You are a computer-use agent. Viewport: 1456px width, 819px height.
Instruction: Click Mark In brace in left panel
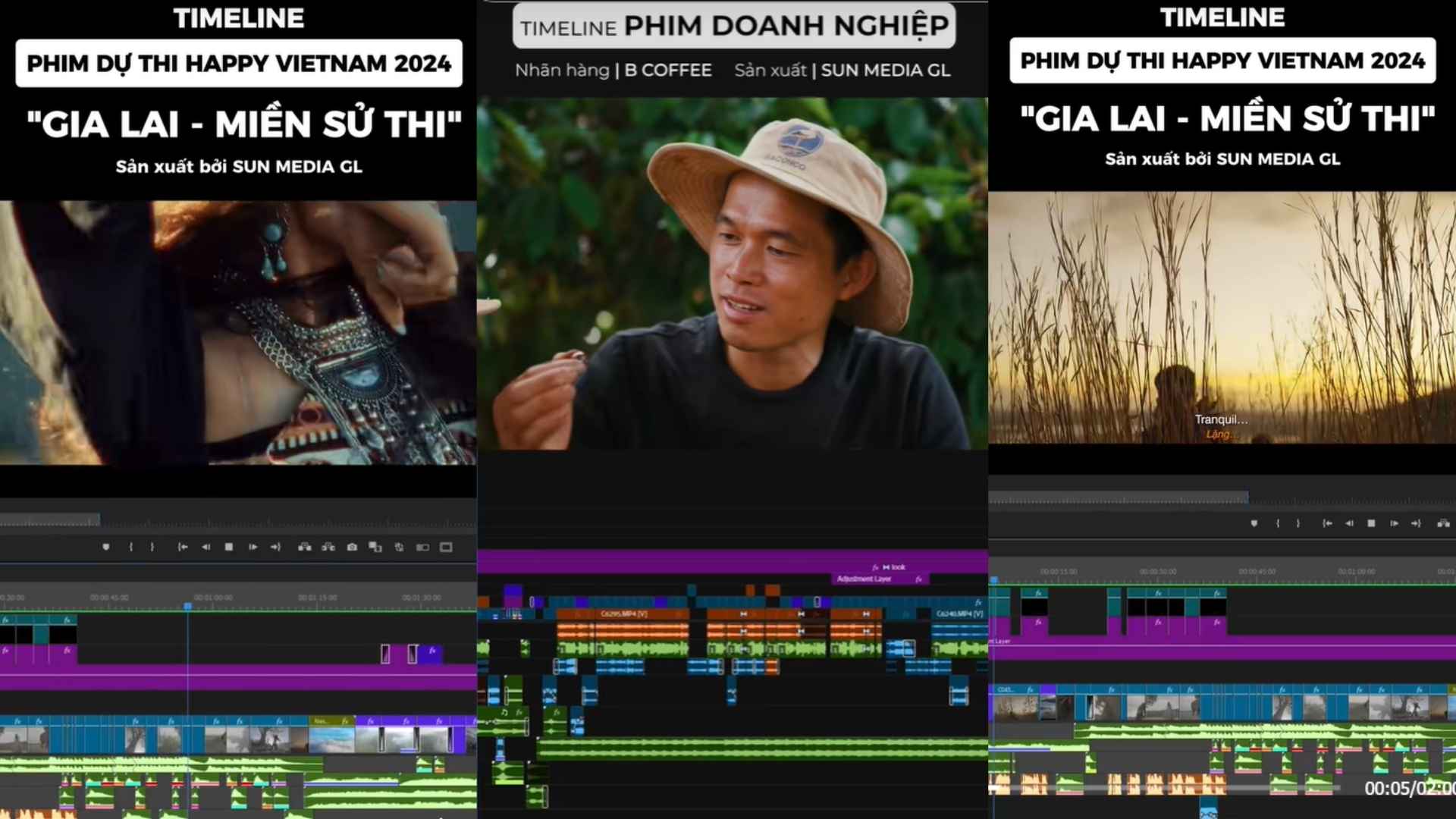pos(130,547)
